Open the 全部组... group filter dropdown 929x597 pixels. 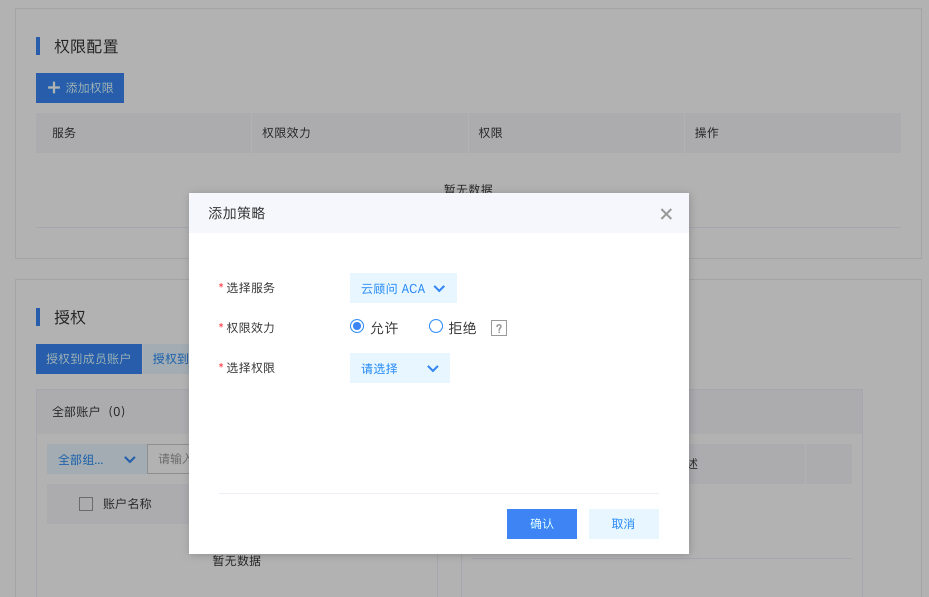click(x=96, y=460)
